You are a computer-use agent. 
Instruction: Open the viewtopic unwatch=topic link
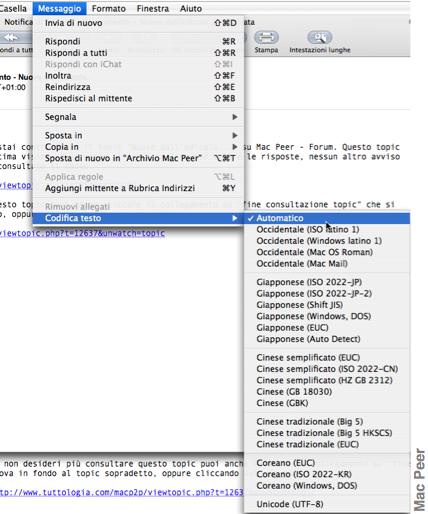(x=82, y=233)
